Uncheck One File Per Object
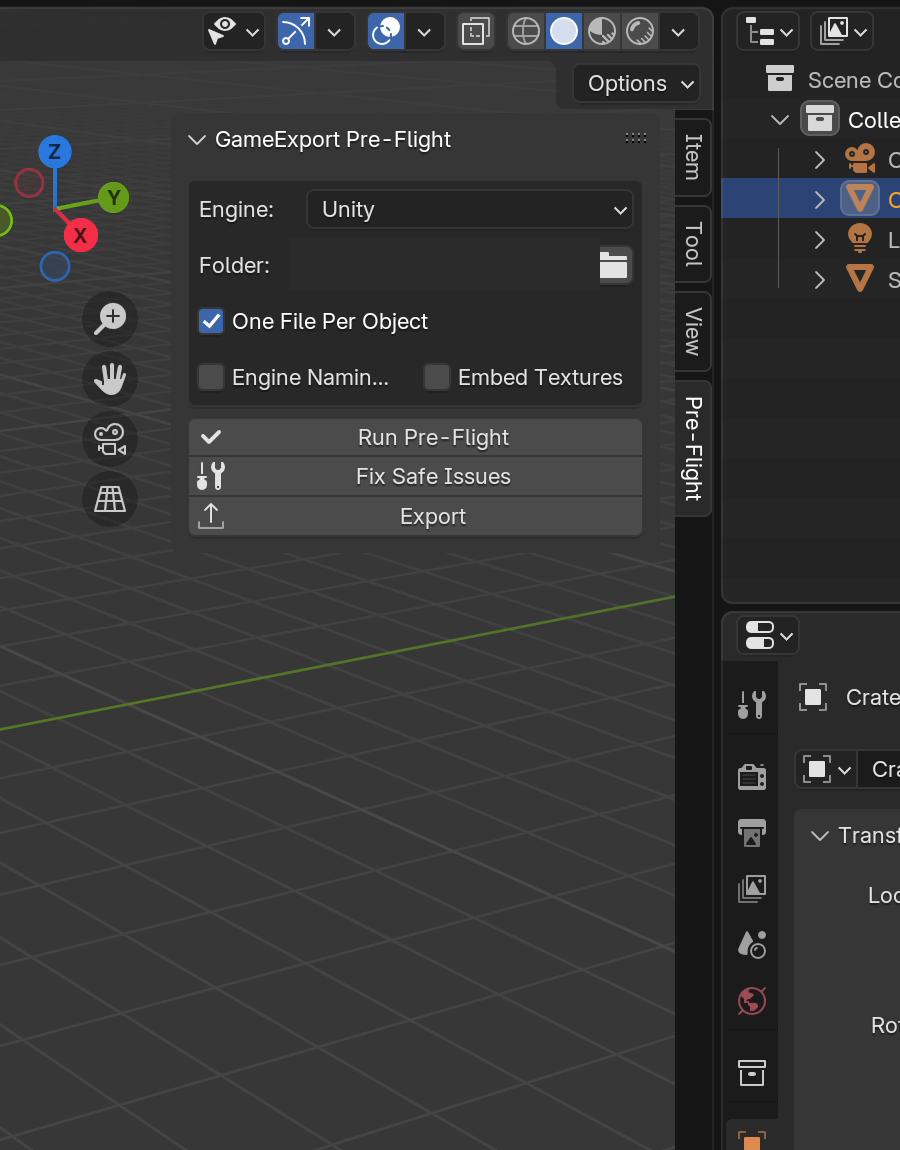The image size is (900, 1150). [211, 321]
